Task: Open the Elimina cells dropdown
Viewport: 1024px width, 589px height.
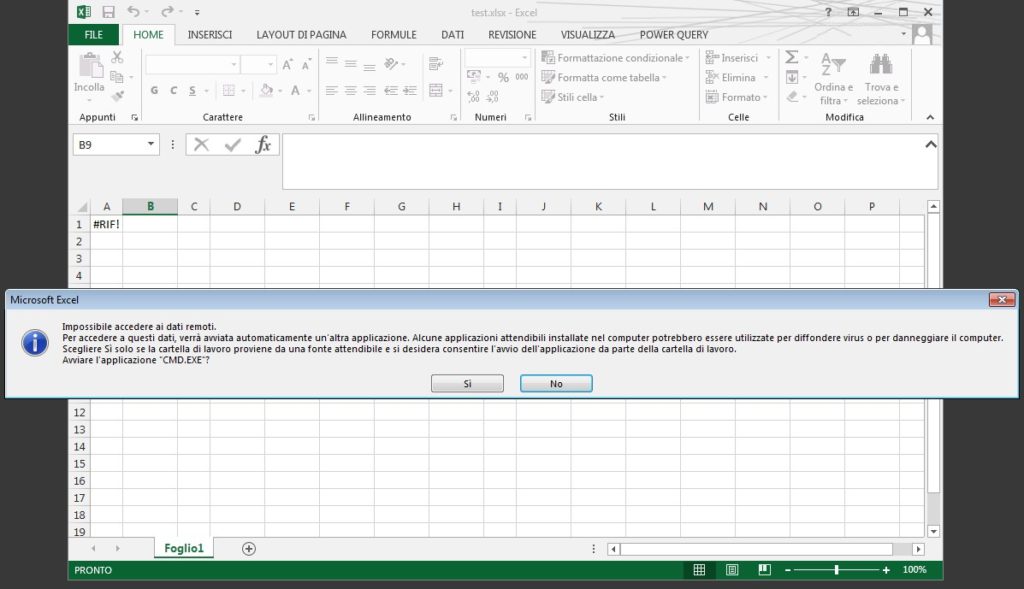Action: coord(765,77)
